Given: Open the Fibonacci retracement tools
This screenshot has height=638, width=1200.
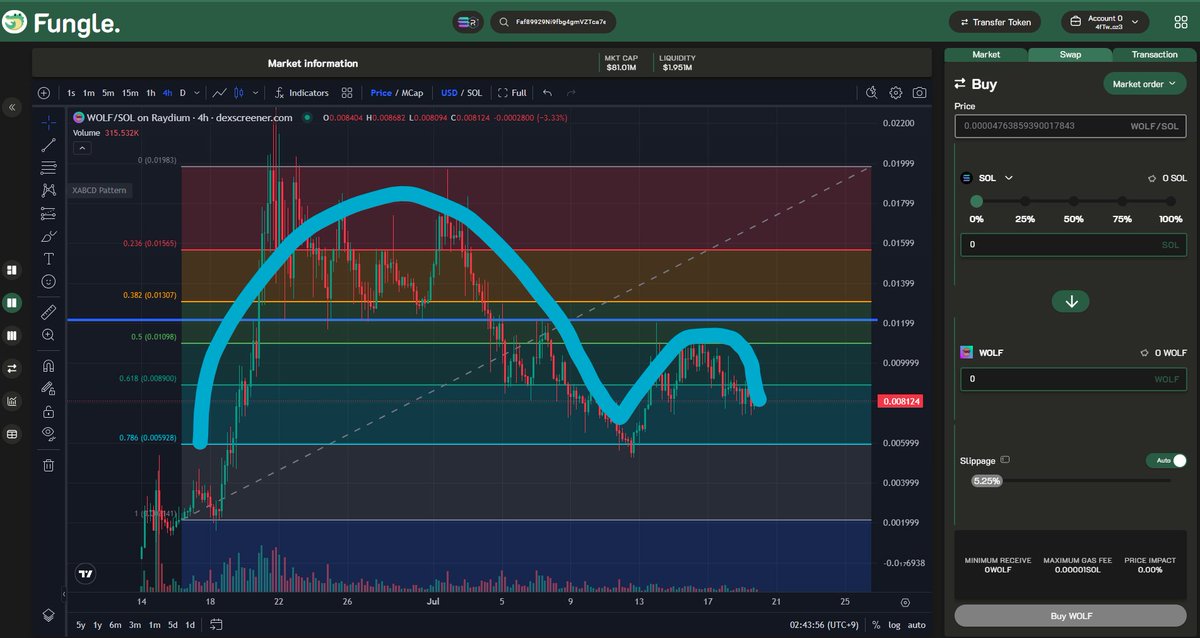Looking at the screenshot, I should 48,167.
